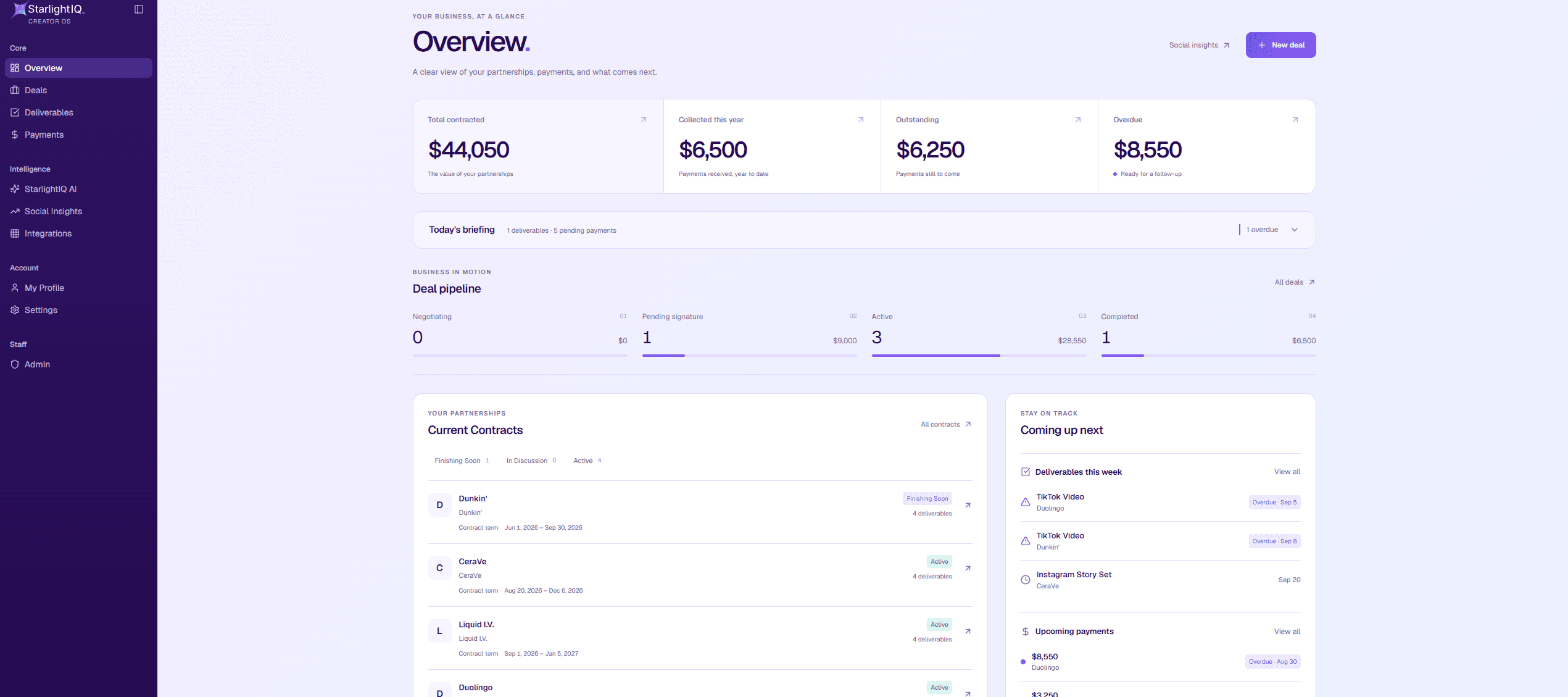Collapse the sidebar with the panel icon
This screenshot has width=1568, height=697.
coord(139,9)
